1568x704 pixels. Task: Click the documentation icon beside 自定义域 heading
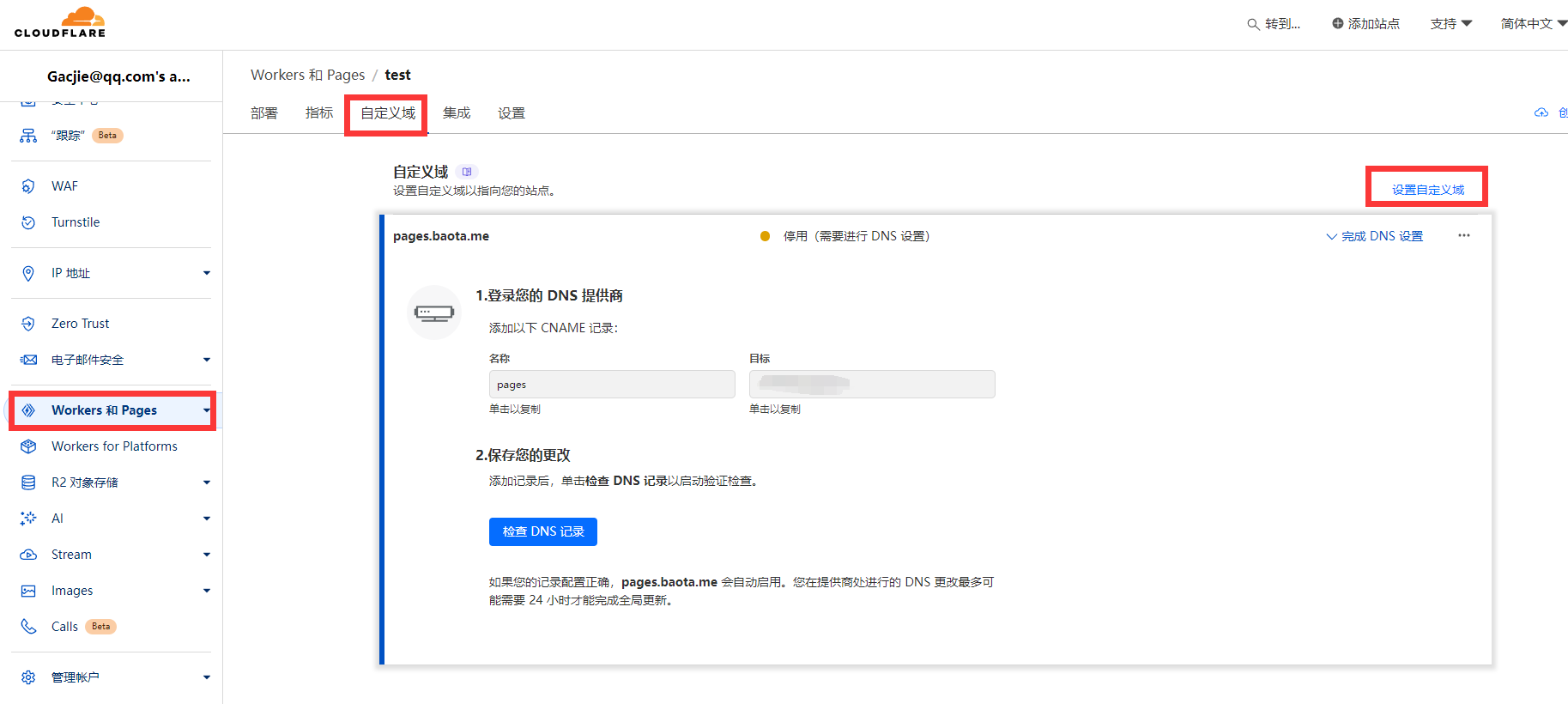[x=467, y=172]
